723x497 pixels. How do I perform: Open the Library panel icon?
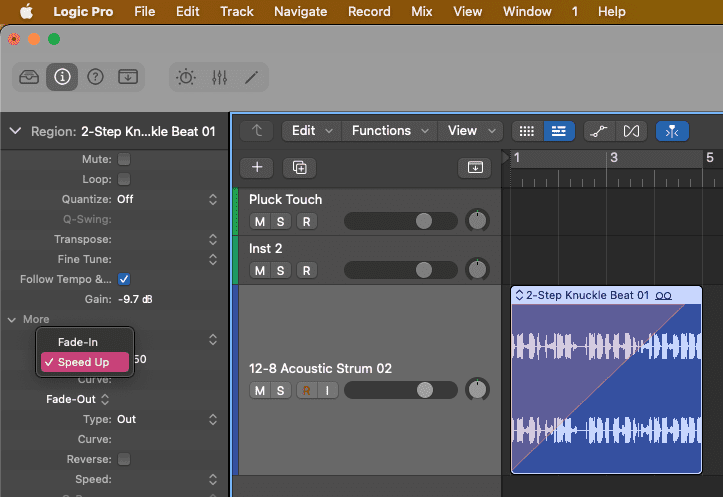point(29,77)
